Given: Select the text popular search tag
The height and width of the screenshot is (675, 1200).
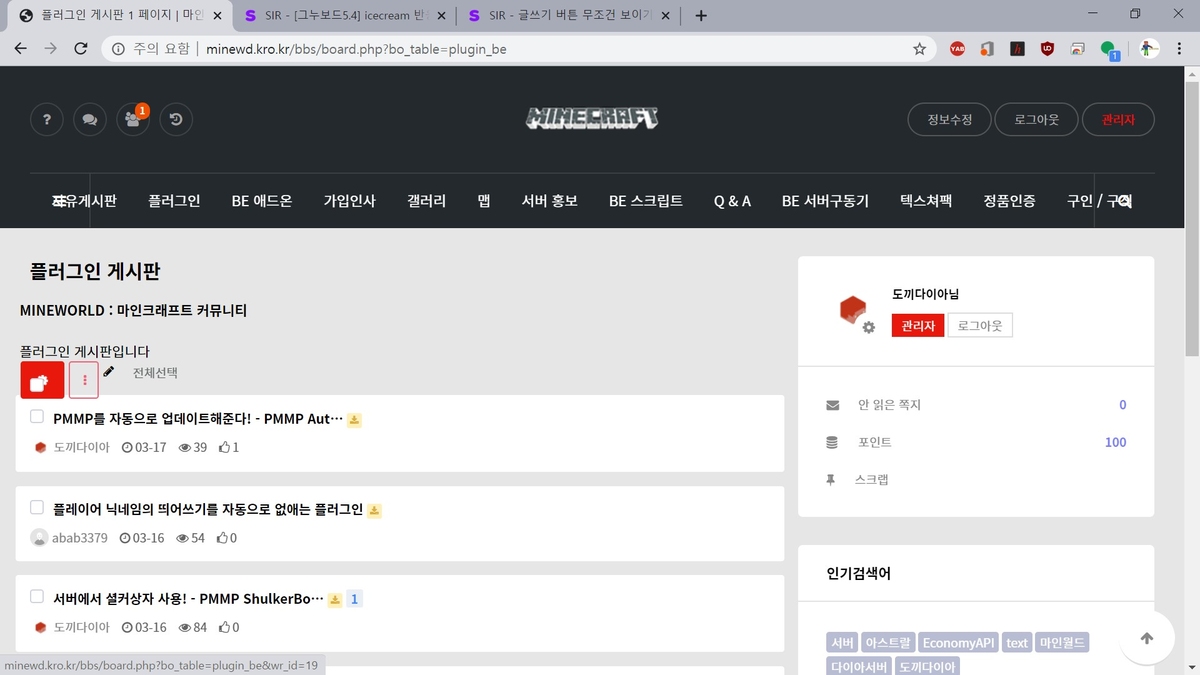Looking at the screenshot, I should (x=1017, y=642).
